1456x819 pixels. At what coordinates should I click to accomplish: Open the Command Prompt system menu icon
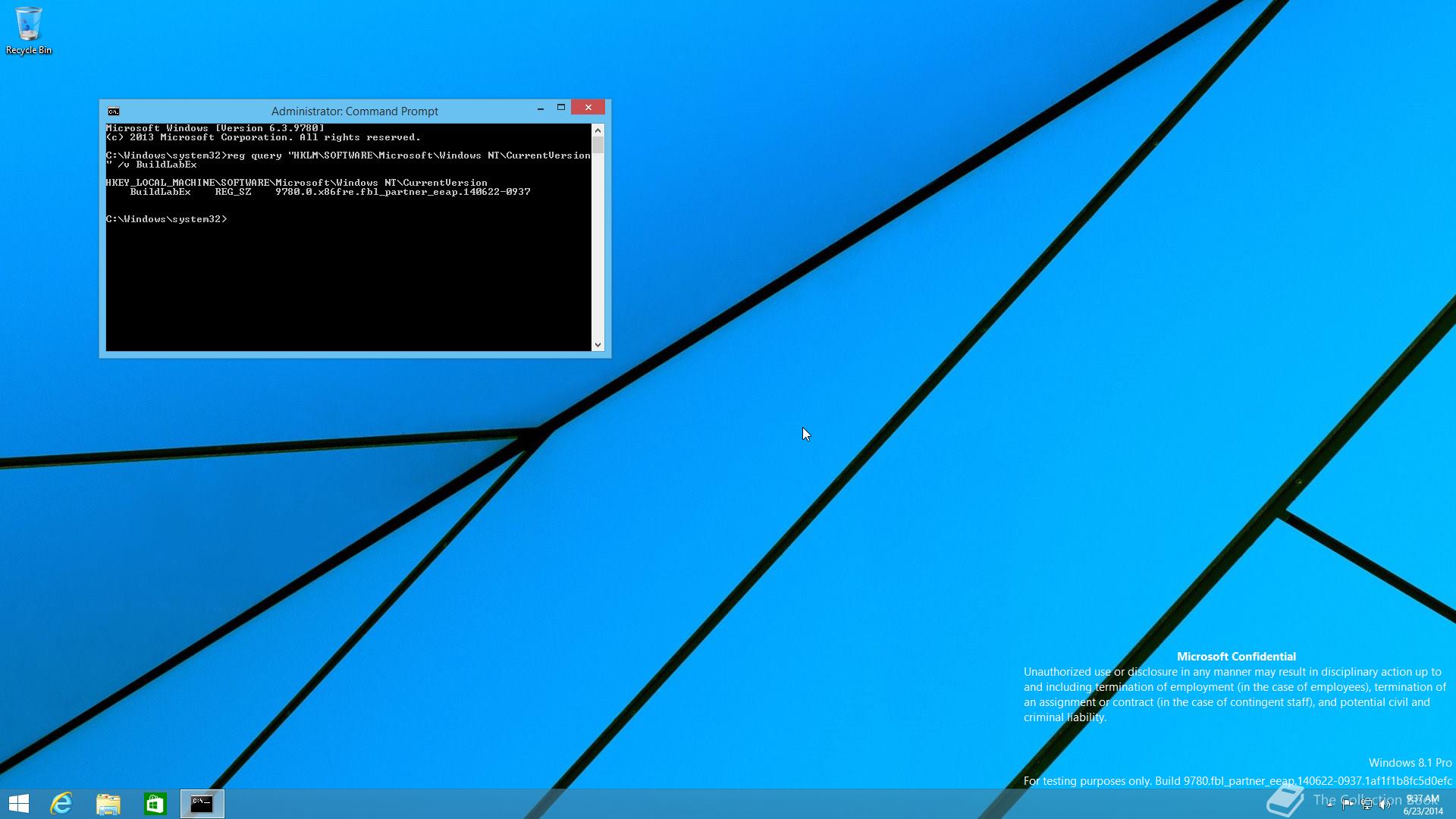tap(114, 111)
